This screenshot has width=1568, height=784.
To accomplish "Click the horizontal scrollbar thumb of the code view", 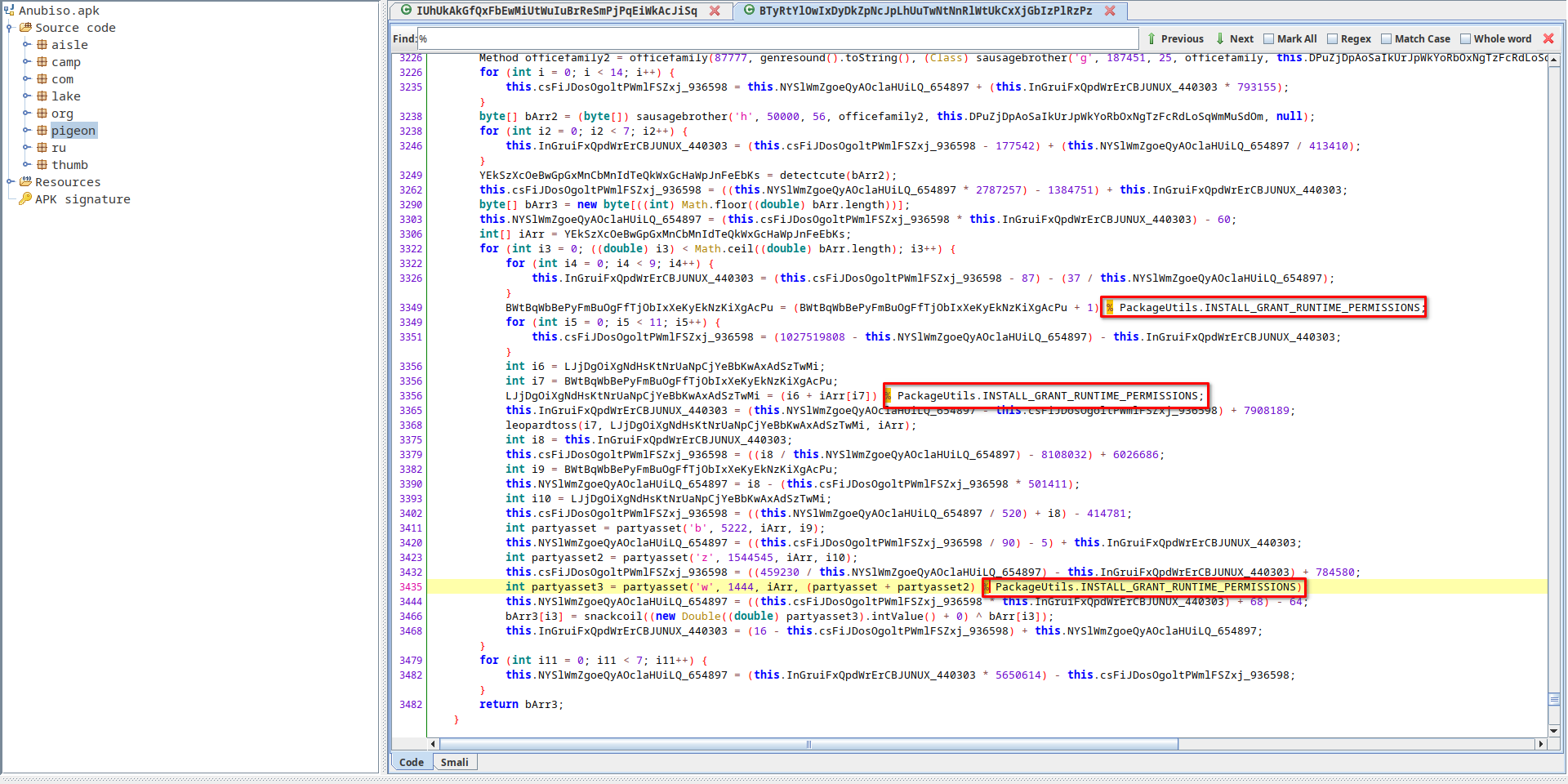I will (x=809, y=744).
